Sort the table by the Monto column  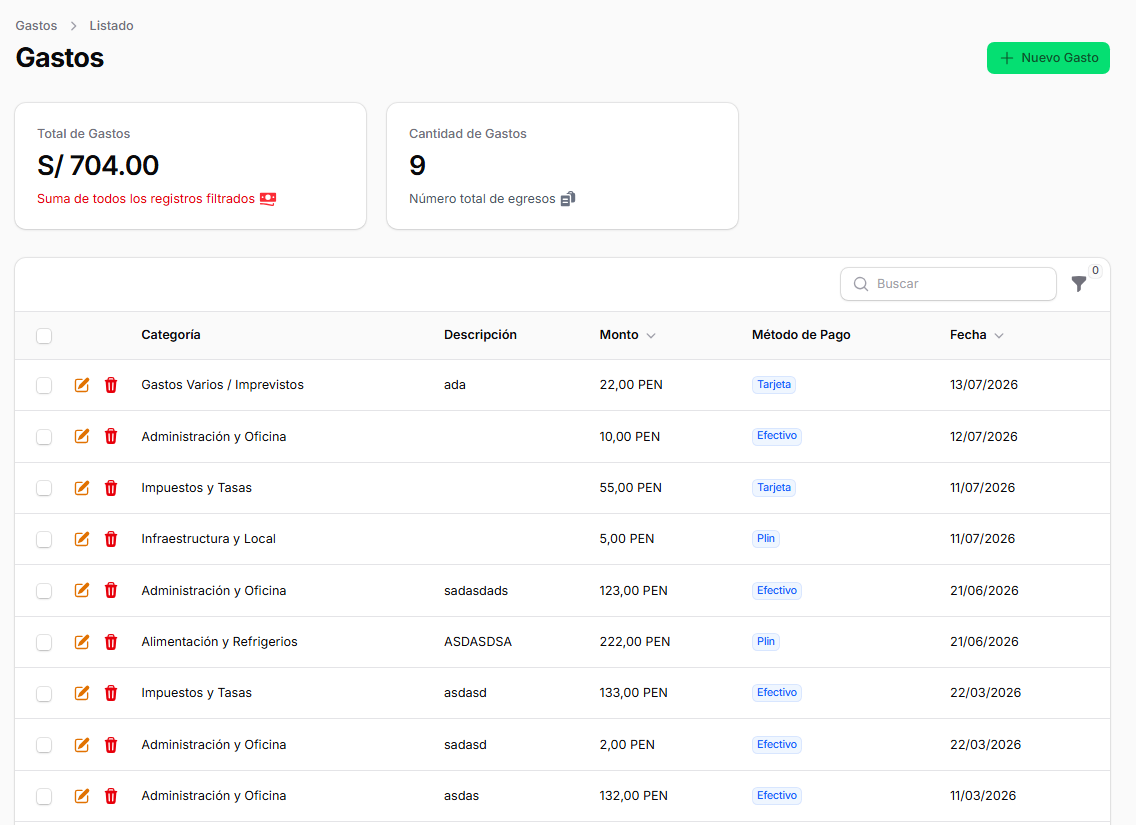627,335
